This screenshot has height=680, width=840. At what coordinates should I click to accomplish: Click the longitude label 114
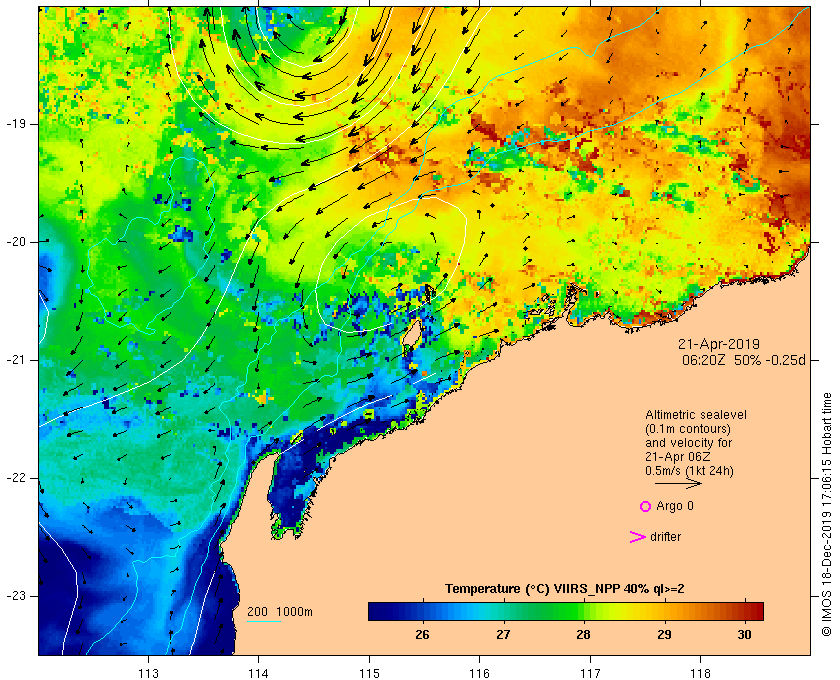point(258,673)
